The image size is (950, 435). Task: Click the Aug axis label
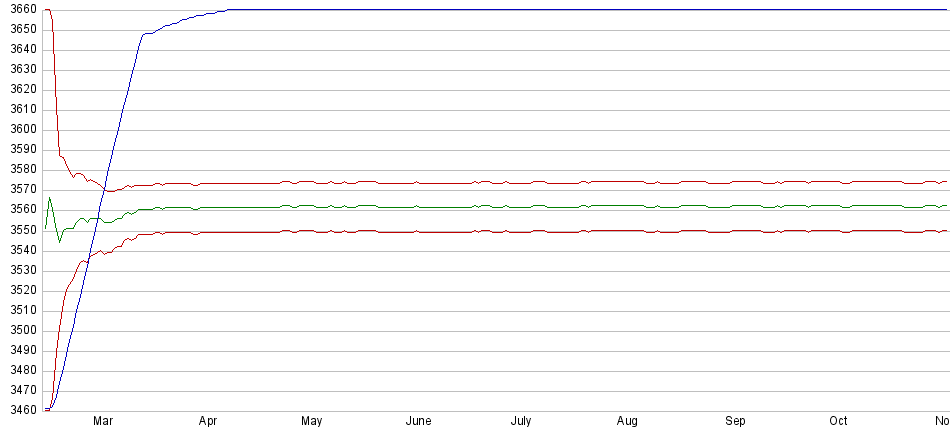[x=627, y=422]
